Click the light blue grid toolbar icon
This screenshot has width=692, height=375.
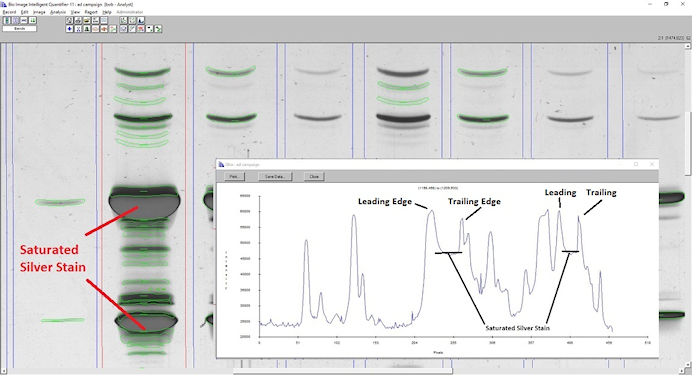coord(104,20)
